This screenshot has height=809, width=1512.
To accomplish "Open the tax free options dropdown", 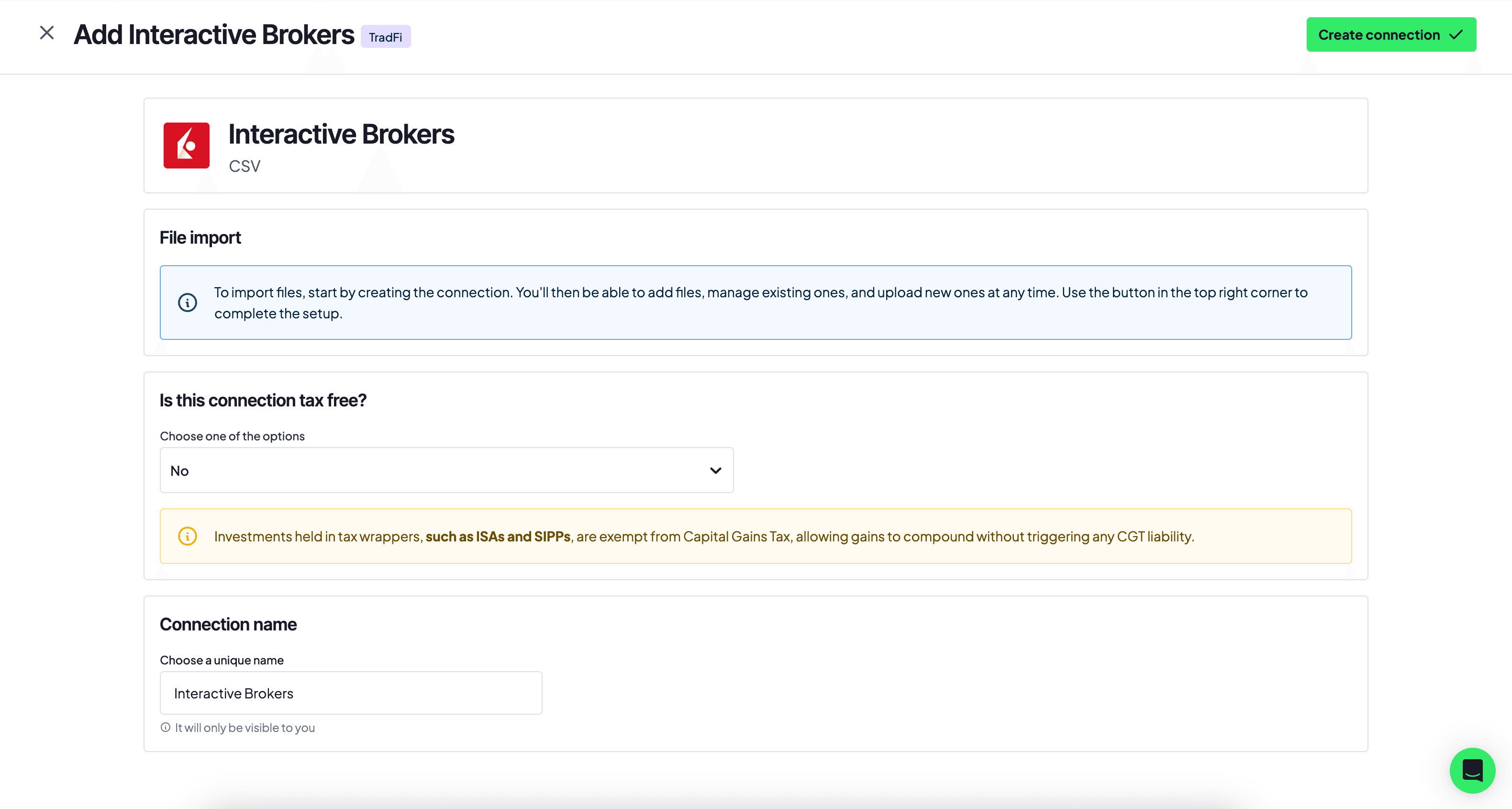I will pos(447,470).
